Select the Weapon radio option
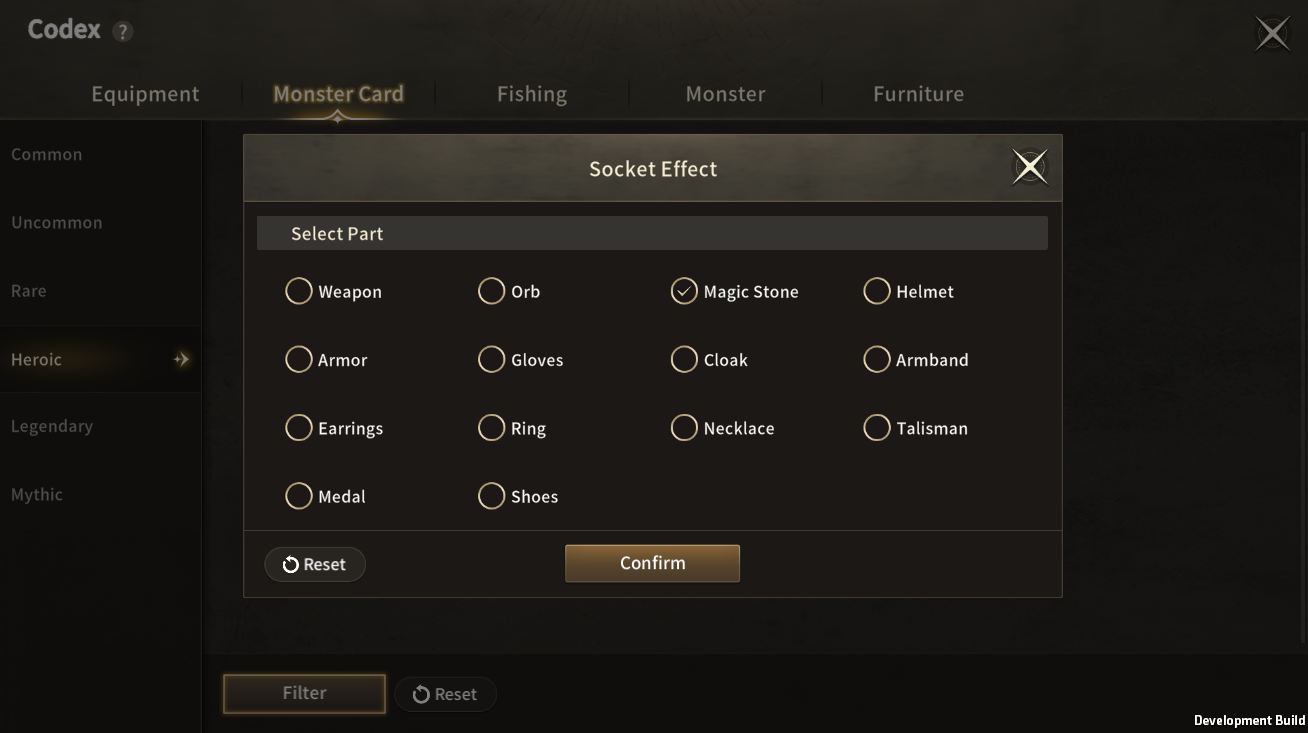The width and height of the screenshot is (1308, 733). (299, 291)
